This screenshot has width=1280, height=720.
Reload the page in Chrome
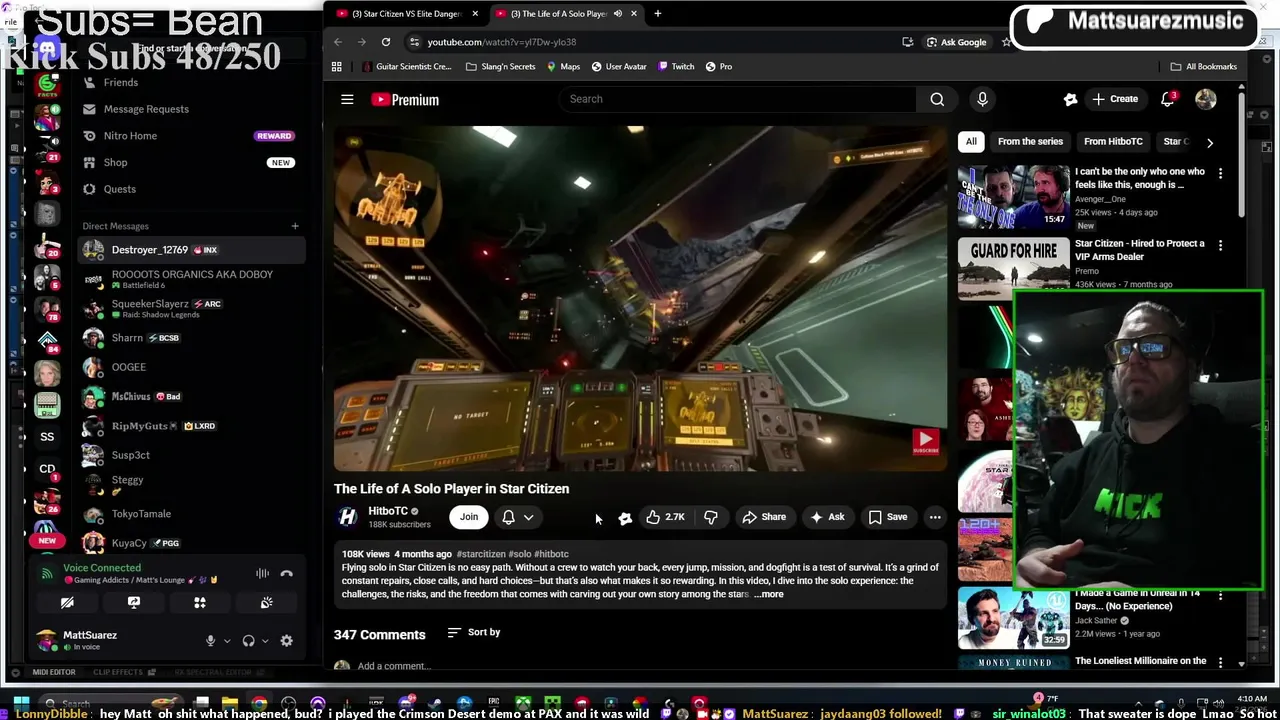pyautogui.click(x=385, y=42)
